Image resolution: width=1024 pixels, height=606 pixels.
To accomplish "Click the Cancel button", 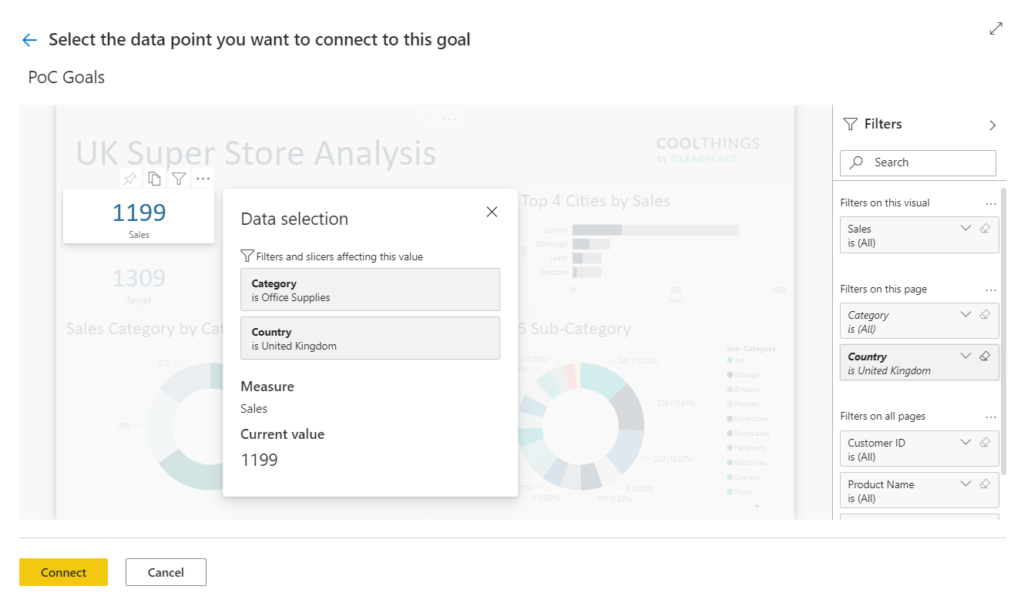I will (166, 572).
